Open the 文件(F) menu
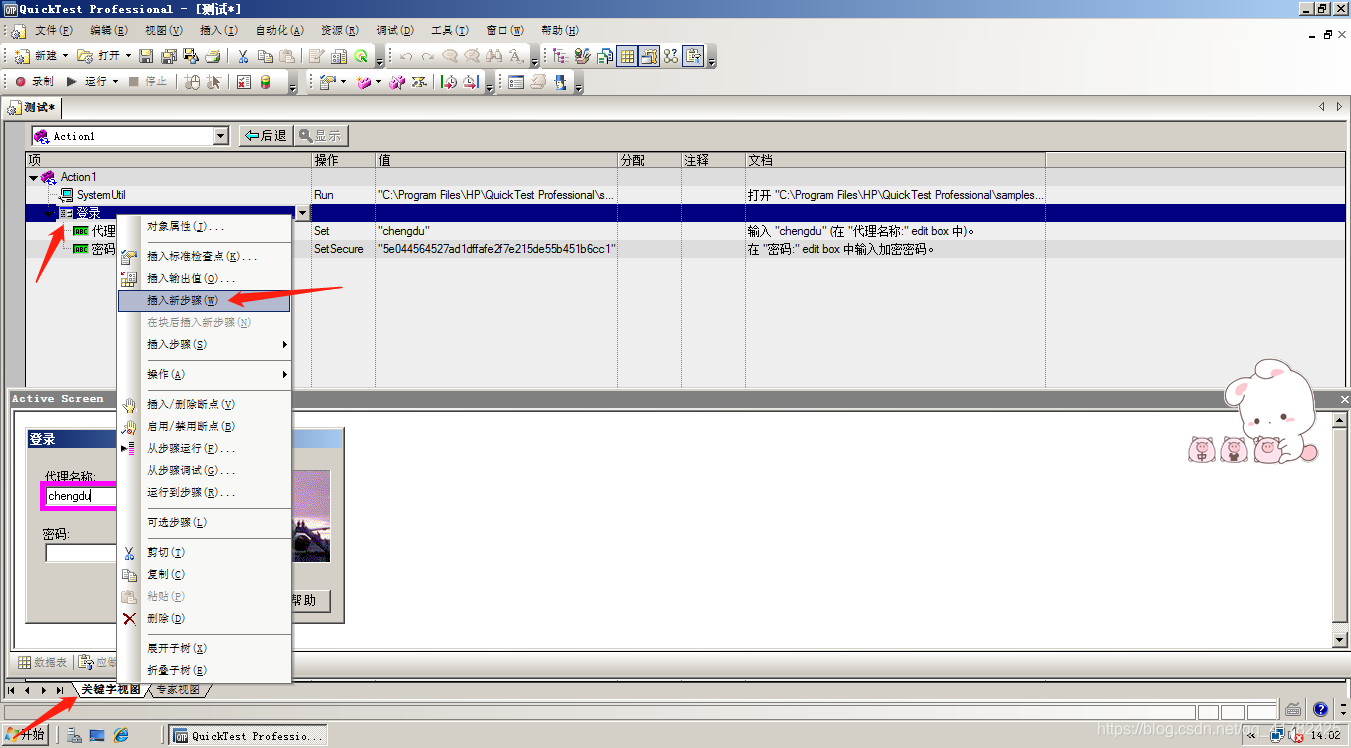Image resolution: width=1351 pixels, height=748 pixels. (53, 31)
